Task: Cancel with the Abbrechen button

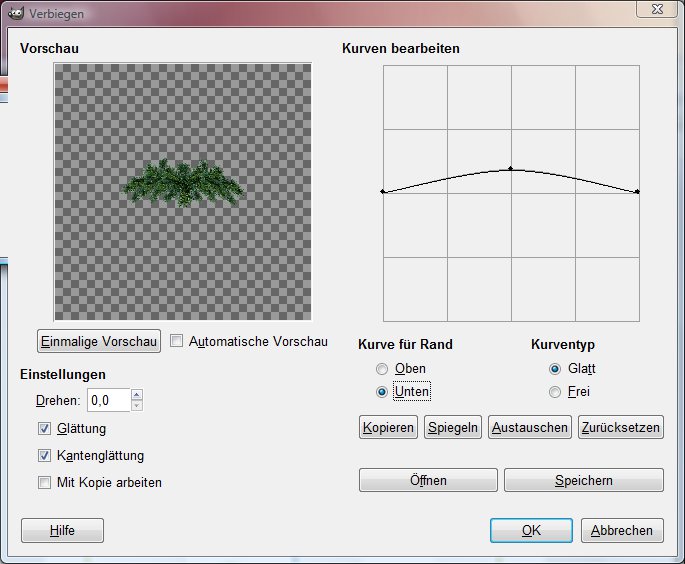Action: (622, 530)
